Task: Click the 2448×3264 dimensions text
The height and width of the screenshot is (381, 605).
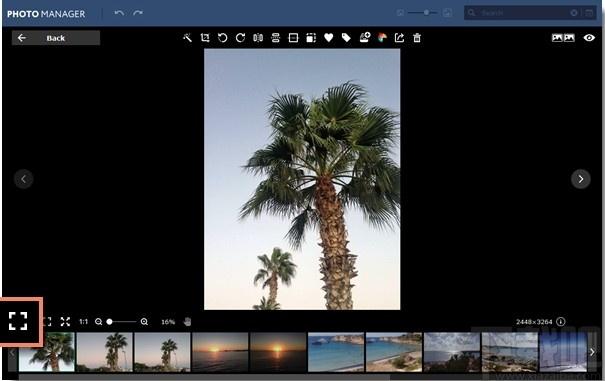Action: pos(534,322)
